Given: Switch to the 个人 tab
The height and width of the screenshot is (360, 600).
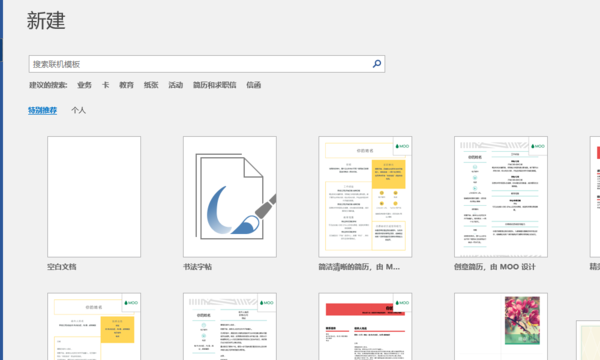Looking at the screenshot, I should click(78, 110).
